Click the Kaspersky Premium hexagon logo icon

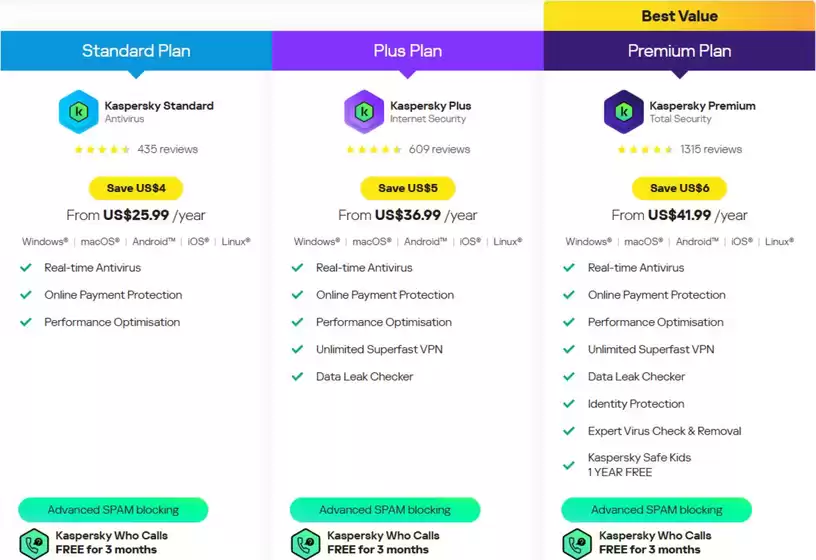pyautogui.click(x=624, y=112)
